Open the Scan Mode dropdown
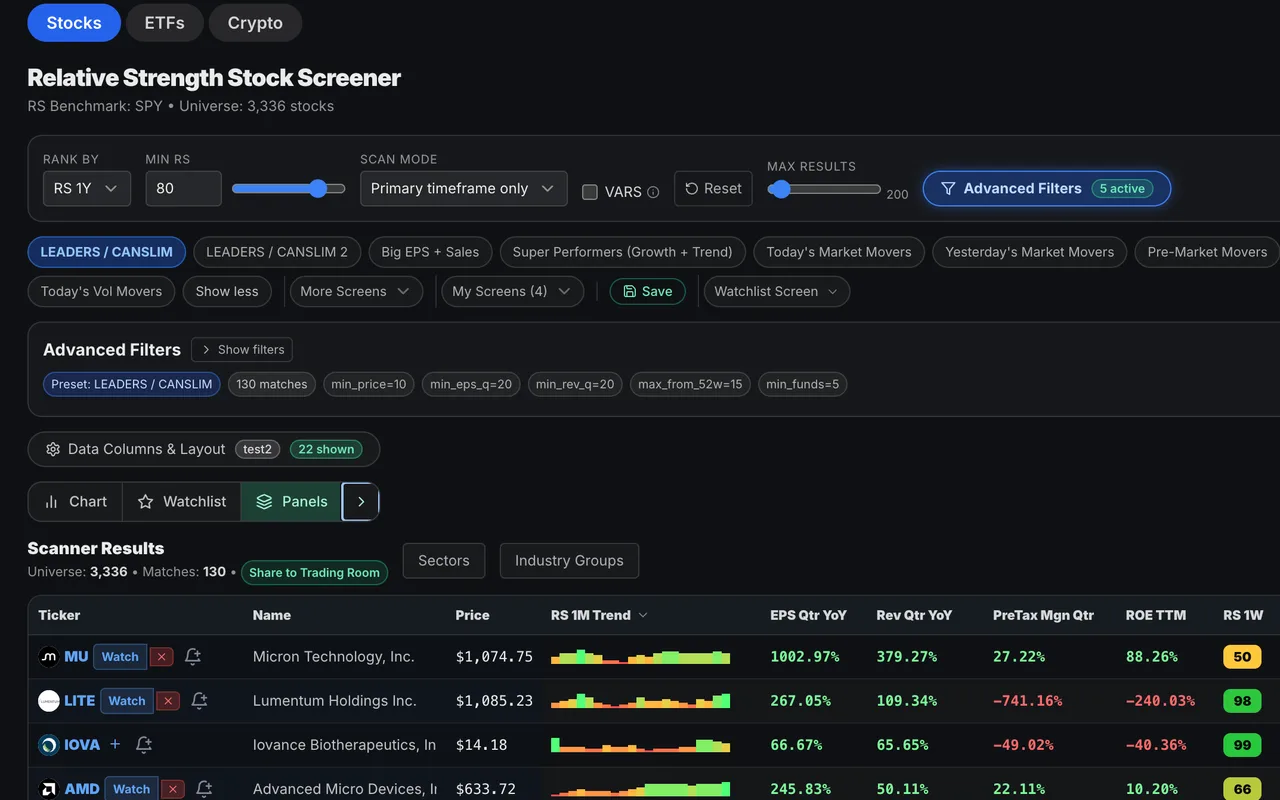 tap(463, 188)
